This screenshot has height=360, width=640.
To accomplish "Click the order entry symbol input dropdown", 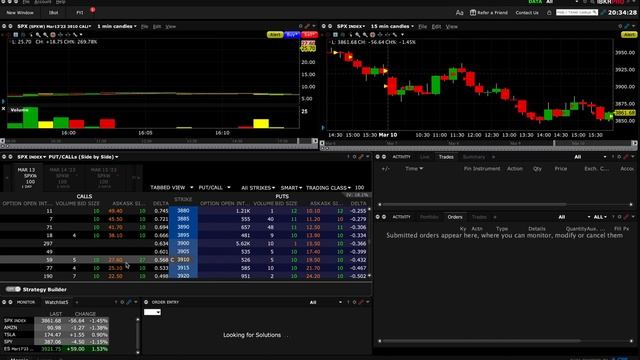I will pyautogui.click(x=152, y=312).
